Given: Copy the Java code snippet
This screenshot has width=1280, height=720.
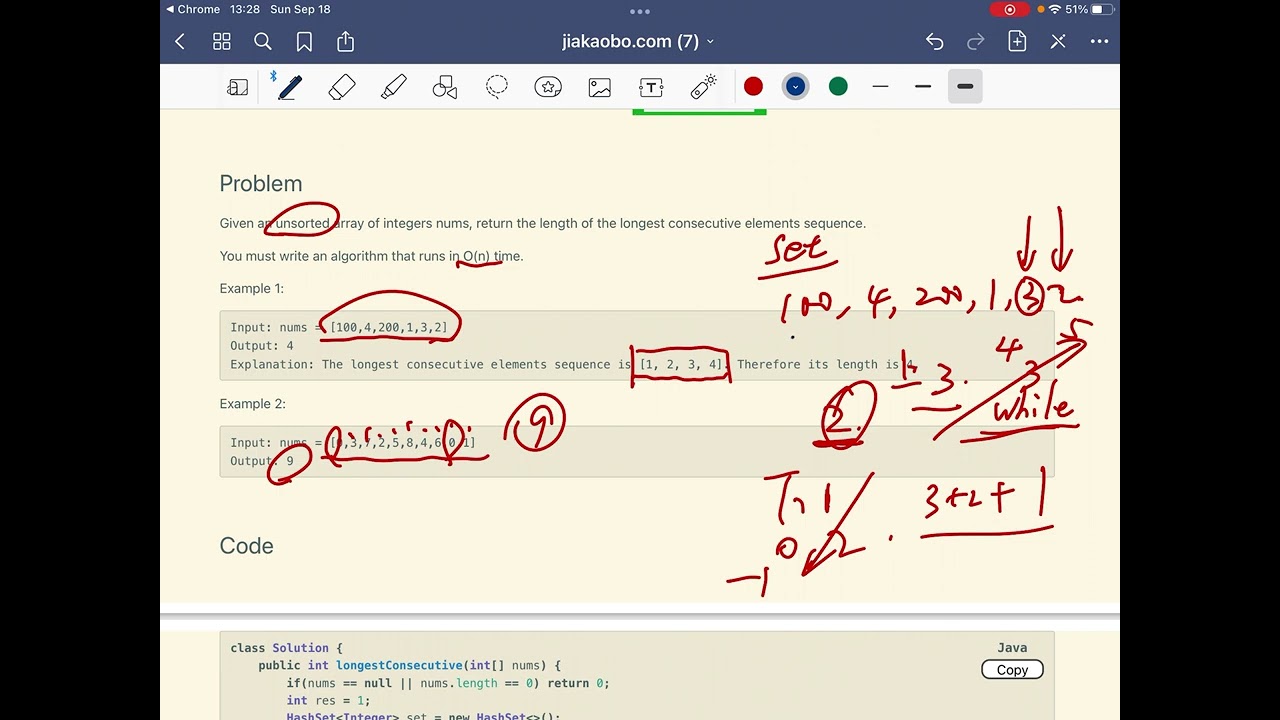Looking at the screenshot, I should click(x=1012, y=670).
